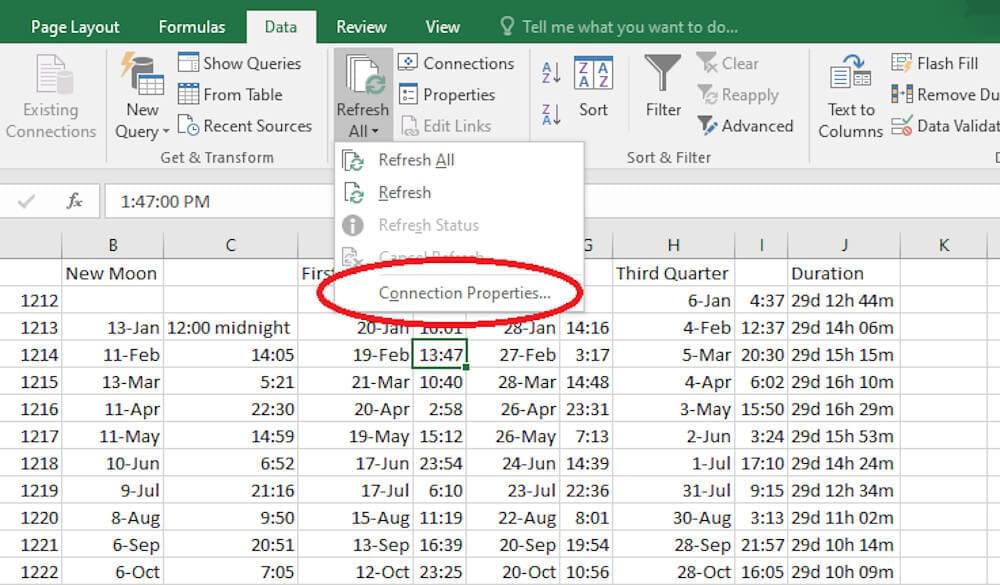
Task: Click the Advanced filter button
Action: point(745,126)
